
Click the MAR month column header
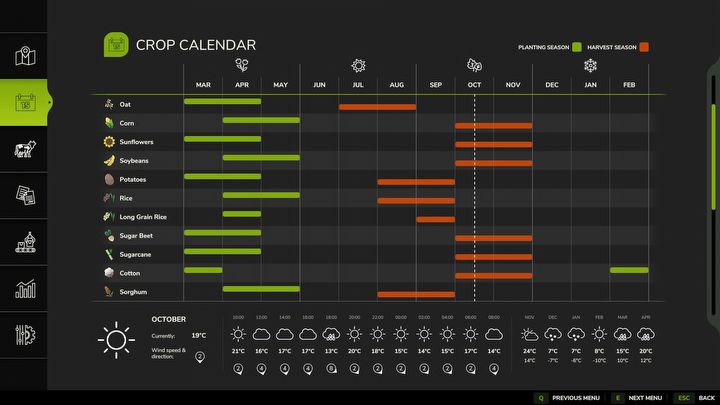pos(203,84)
